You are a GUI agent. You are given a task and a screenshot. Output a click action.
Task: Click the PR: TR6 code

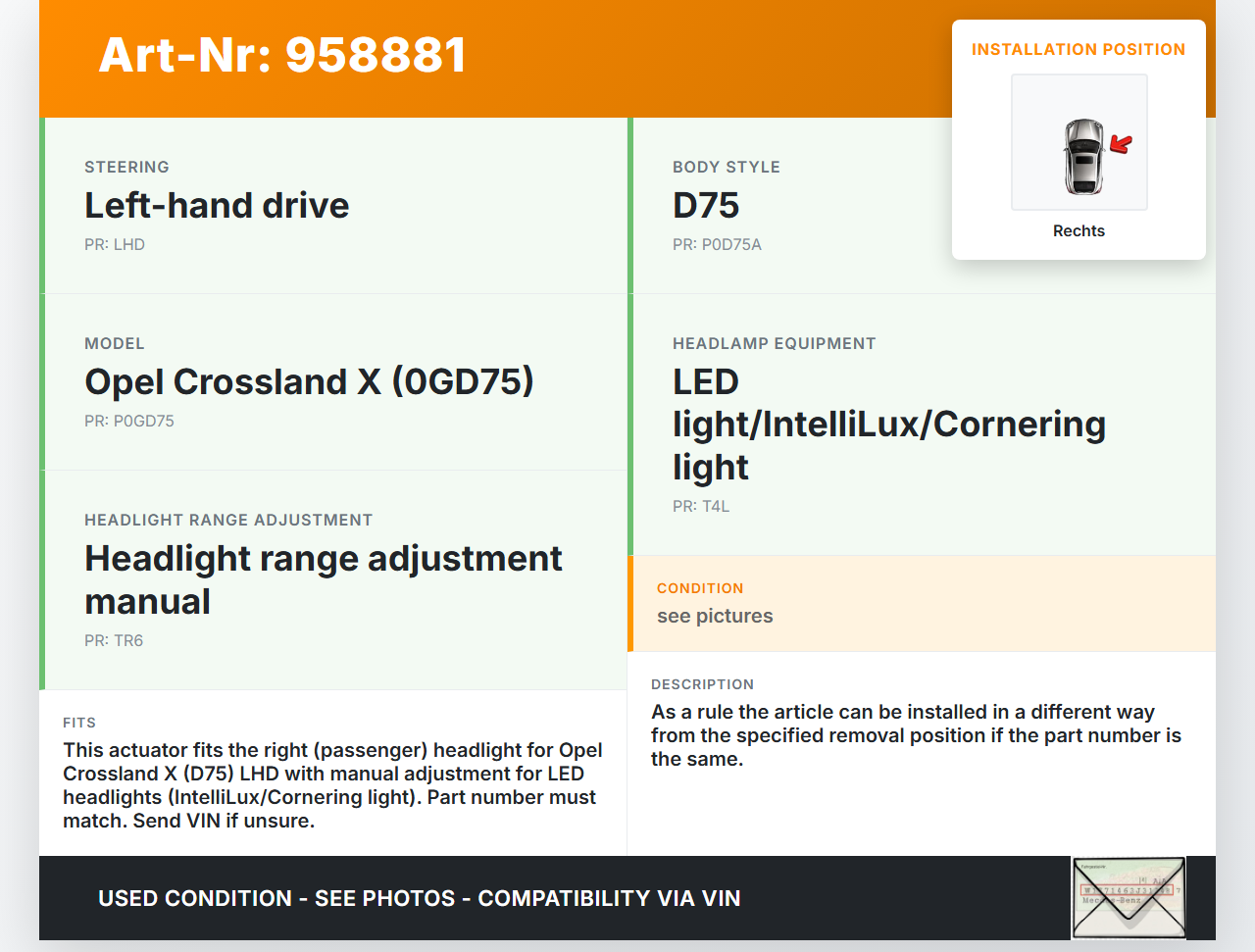pos(114,640)
